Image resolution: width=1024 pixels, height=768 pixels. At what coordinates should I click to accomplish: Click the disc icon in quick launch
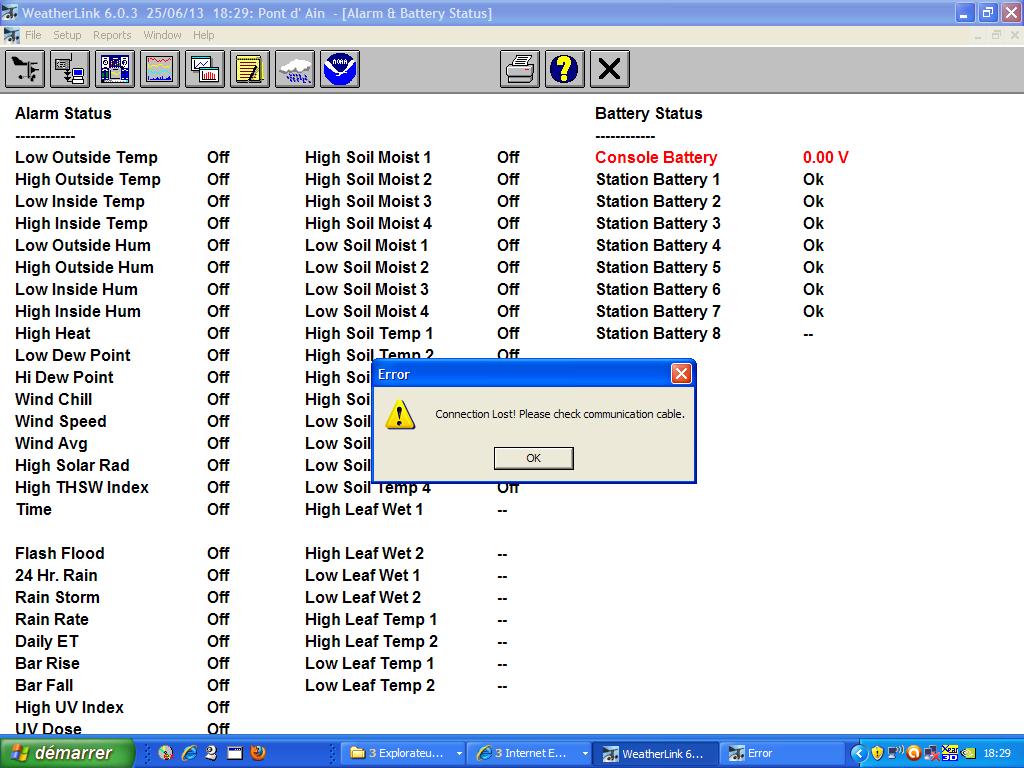coord(166,753)
